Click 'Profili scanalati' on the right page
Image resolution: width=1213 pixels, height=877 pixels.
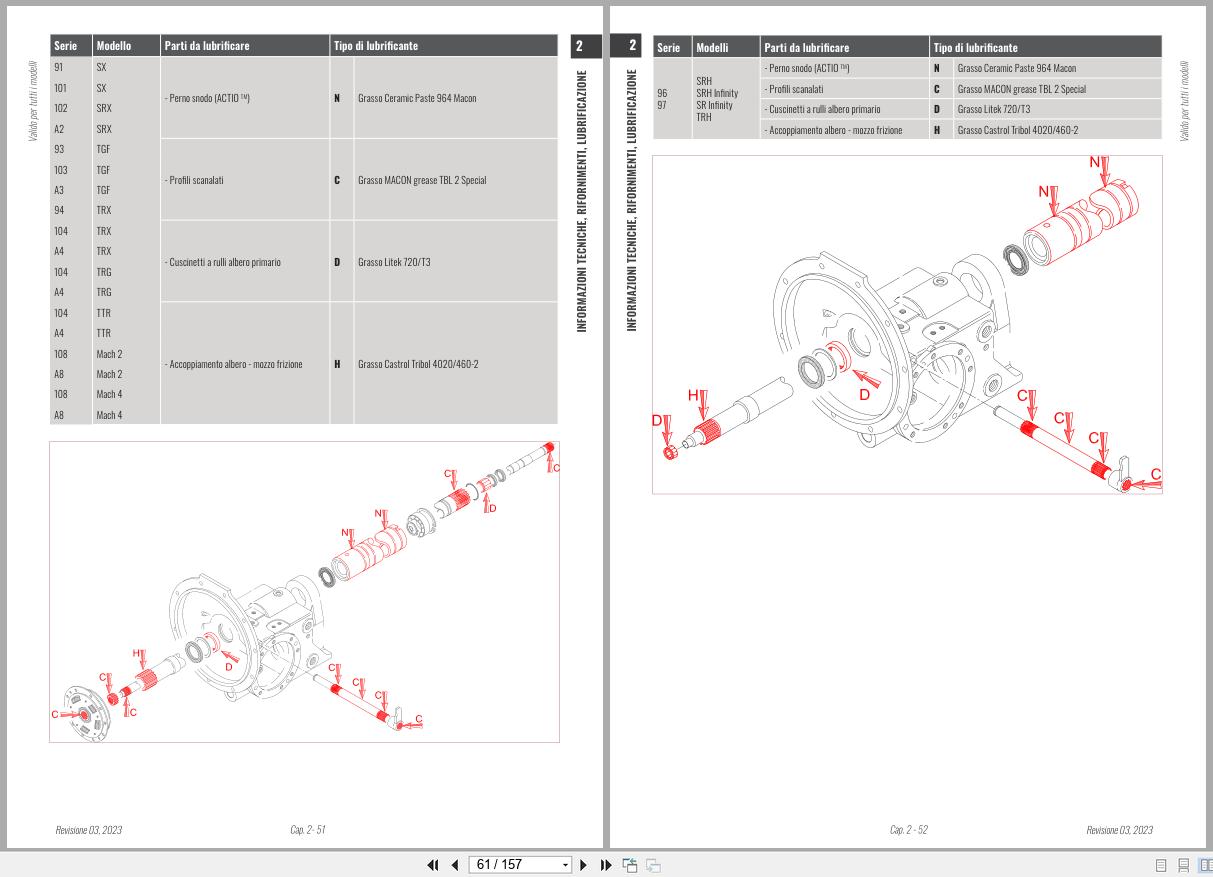[794, 89]
